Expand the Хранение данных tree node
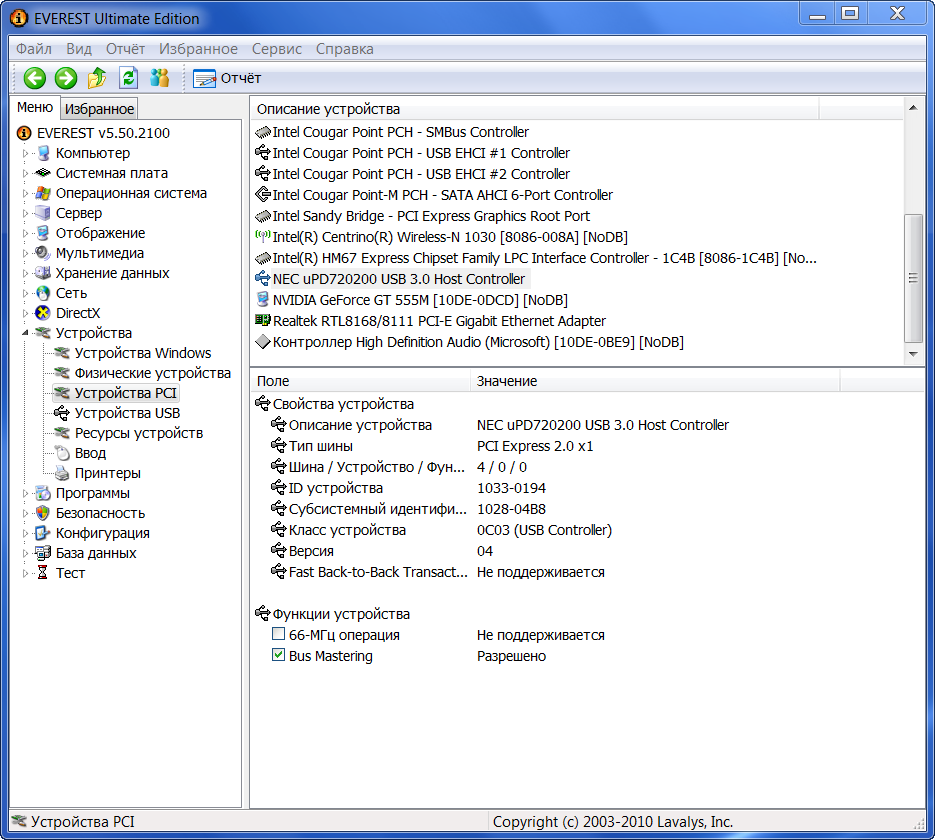Screen dimensions: 935x840 (26, 273)
